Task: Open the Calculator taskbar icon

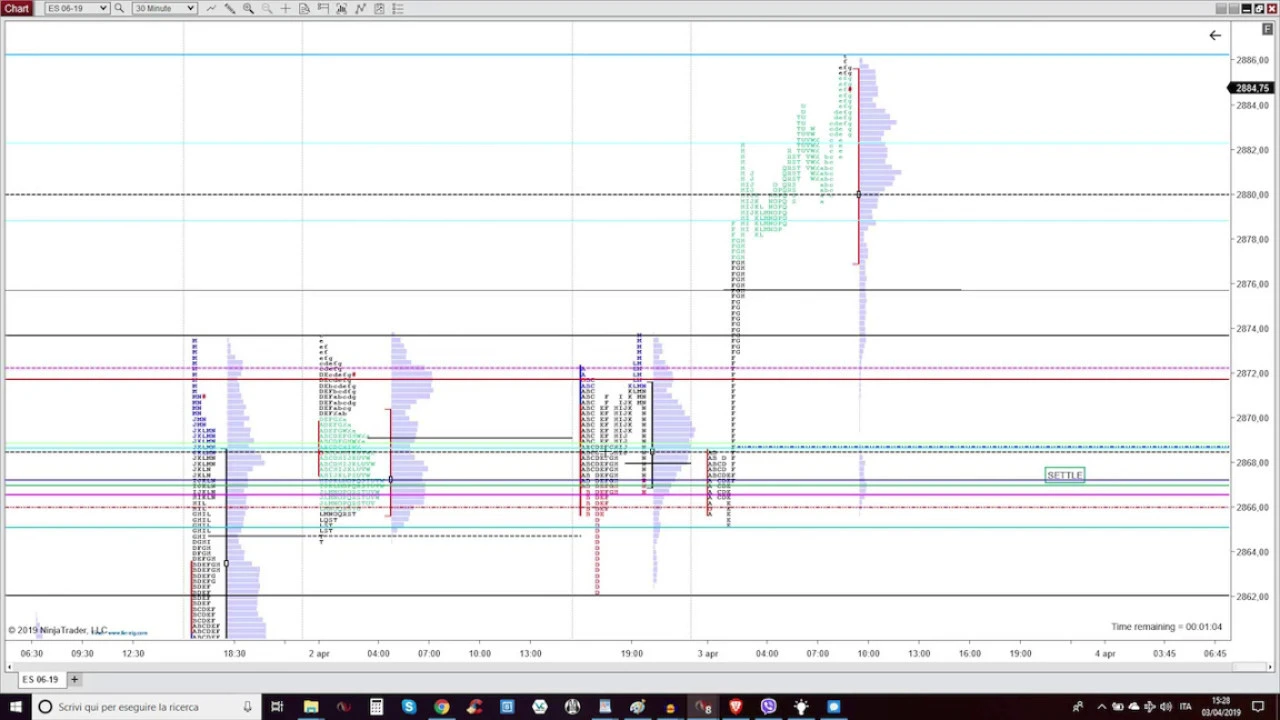Action: (376, 707)
